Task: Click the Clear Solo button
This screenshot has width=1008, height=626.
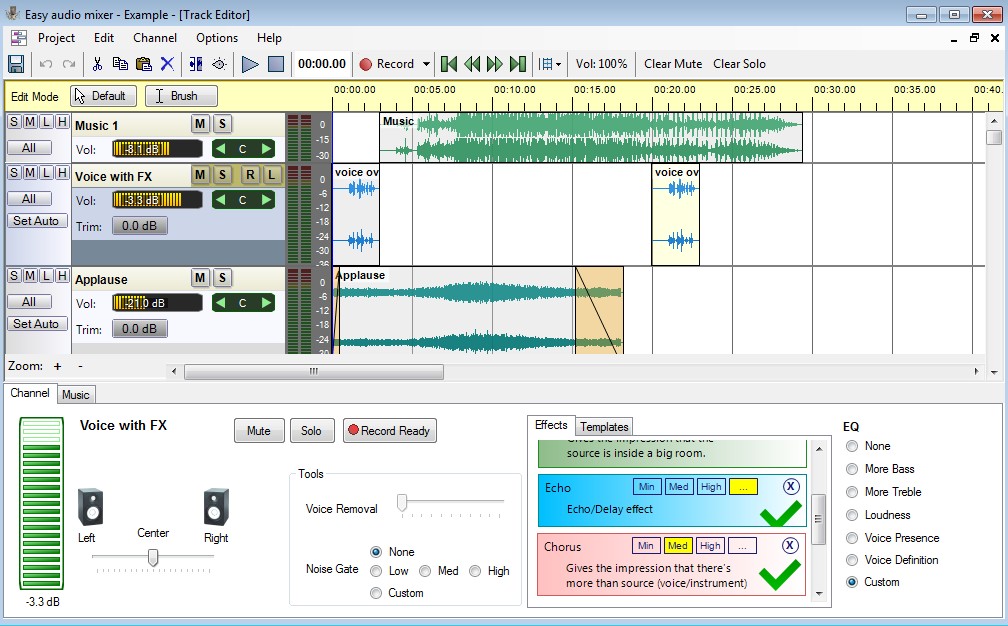Action: point(740,64)
